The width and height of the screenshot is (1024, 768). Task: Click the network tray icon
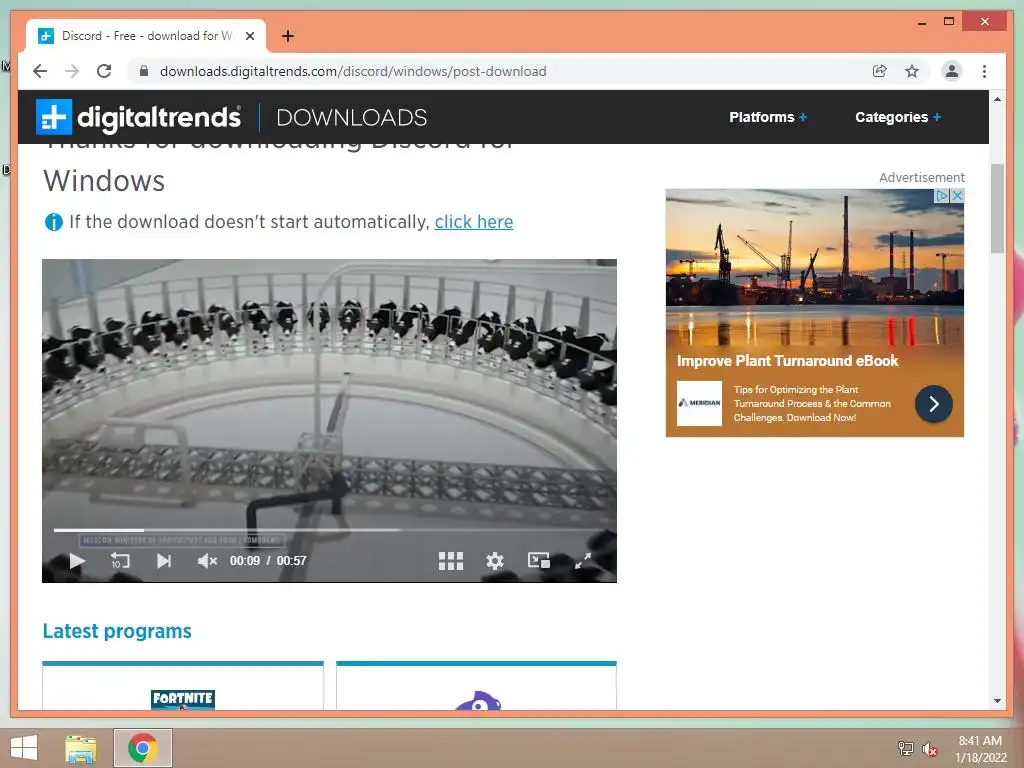click(x=905, y=748)
